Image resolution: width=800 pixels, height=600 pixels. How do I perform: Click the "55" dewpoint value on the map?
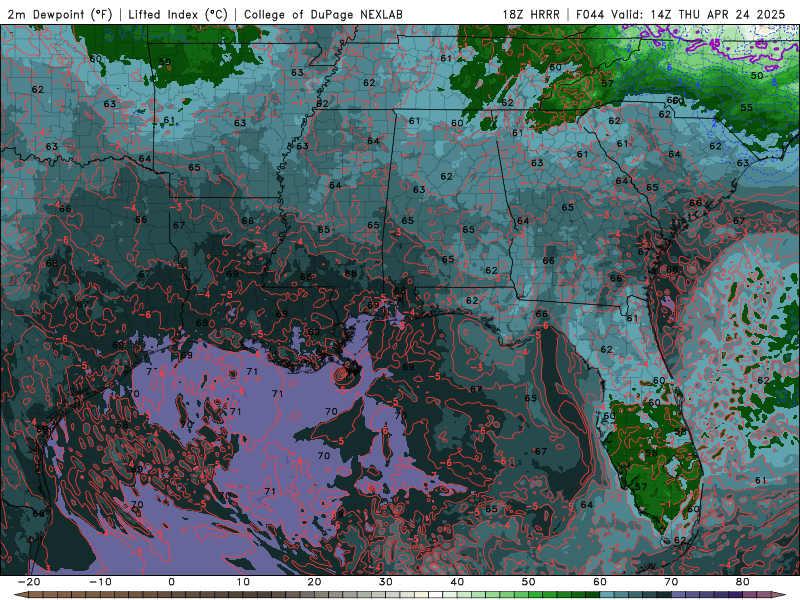(x=746, y=108)
